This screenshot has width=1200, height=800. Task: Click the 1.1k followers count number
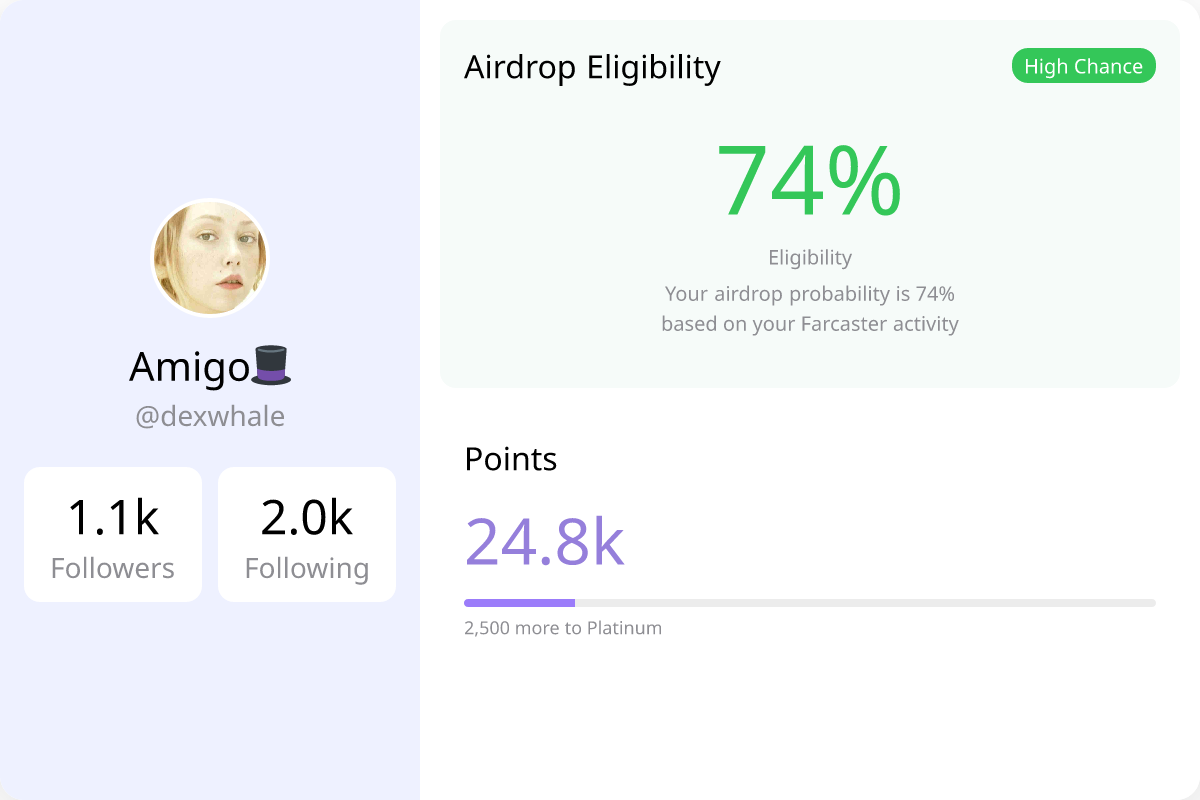tap(113, 518)
